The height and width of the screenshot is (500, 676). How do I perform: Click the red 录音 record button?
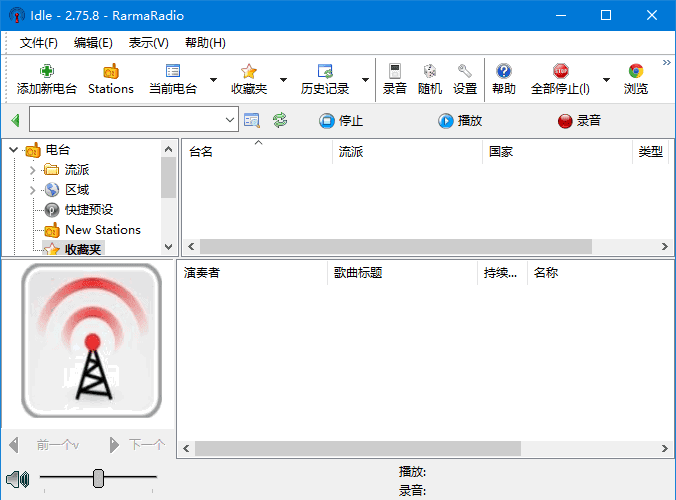coord(579,121)
